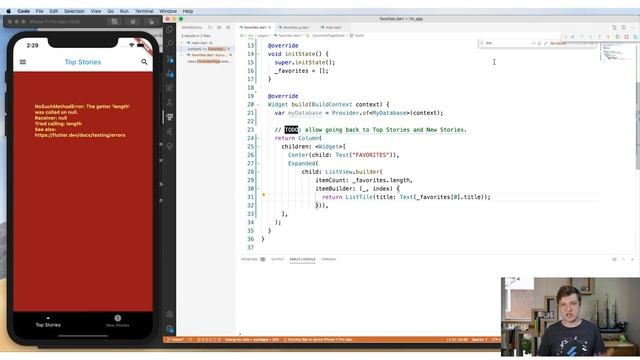This screenshot has width=640, height=360.
Task: Click the green debug restart button
Action: coord(617,37)
